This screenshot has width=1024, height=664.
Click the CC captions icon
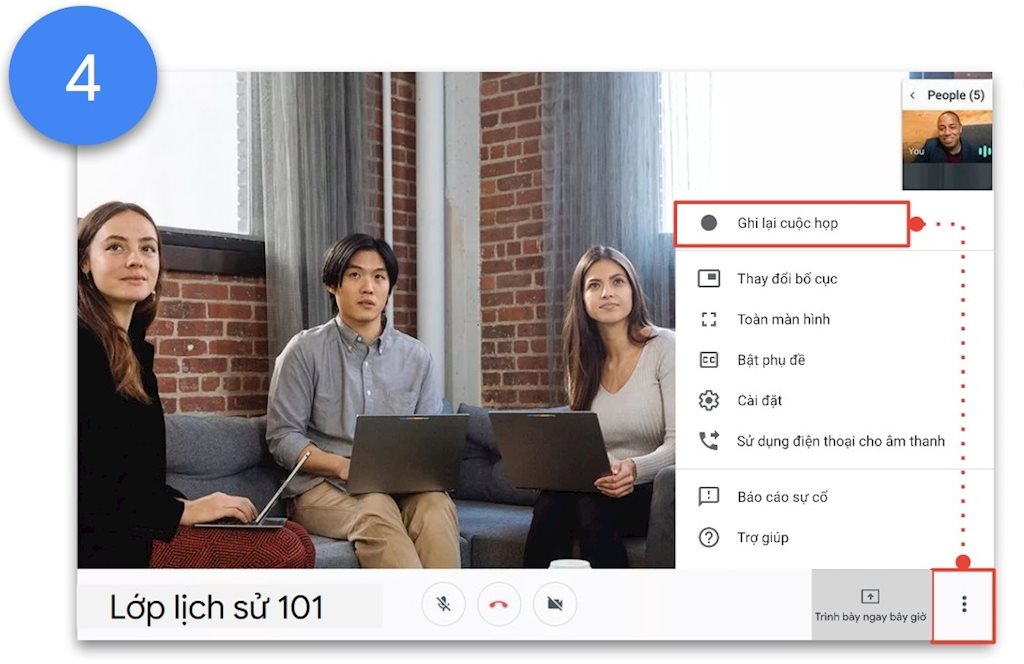click(x=709, y=360)
